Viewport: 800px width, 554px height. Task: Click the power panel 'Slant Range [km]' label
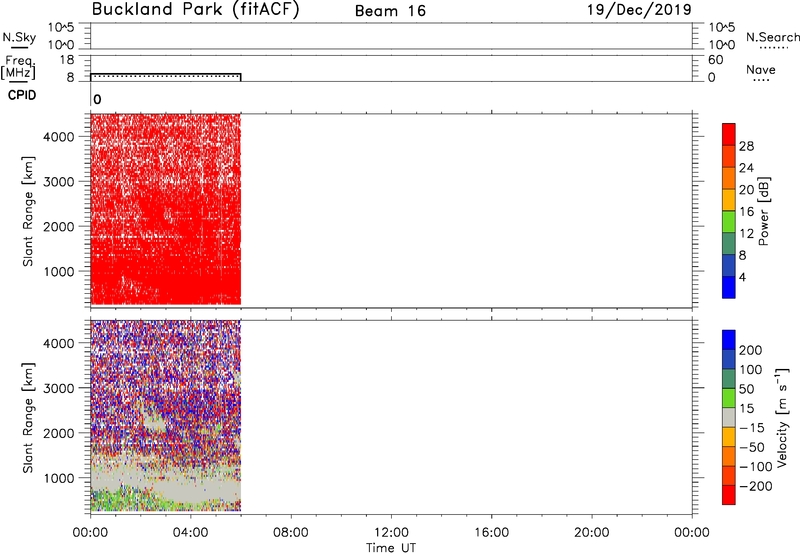click(x=28, y=211)
